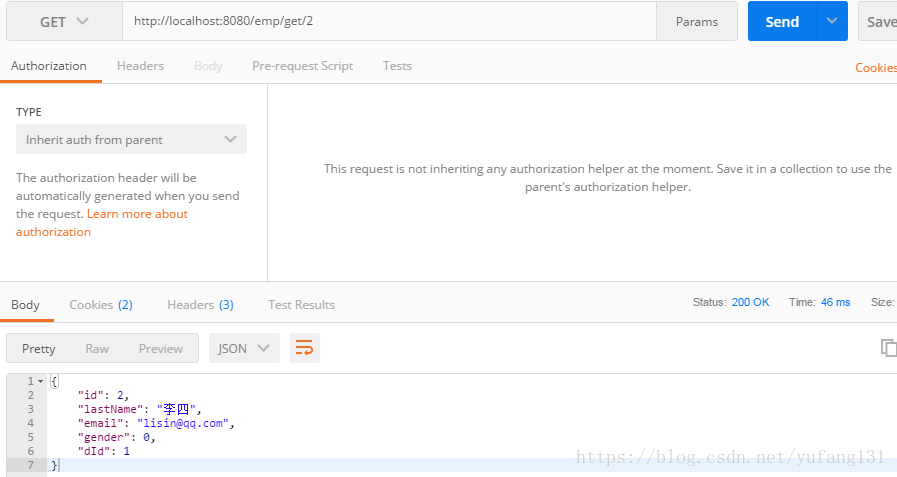Click the "gender": 0 line

pos(117,438)
